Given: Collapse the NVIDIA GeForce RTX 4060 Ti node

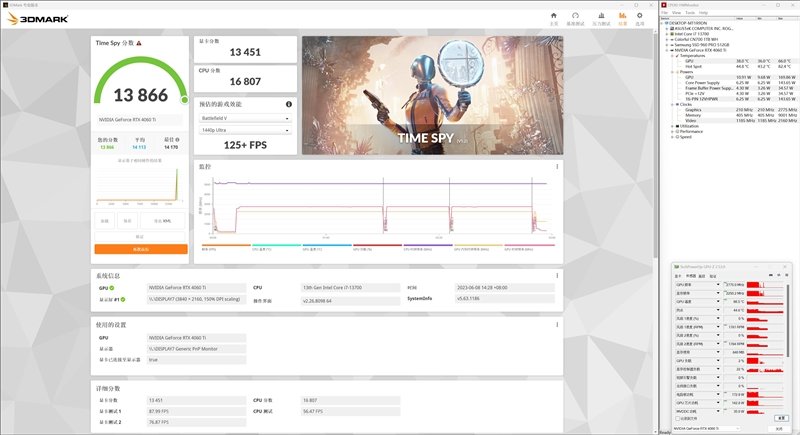Looking at the screenshot, I should [667, 50].
